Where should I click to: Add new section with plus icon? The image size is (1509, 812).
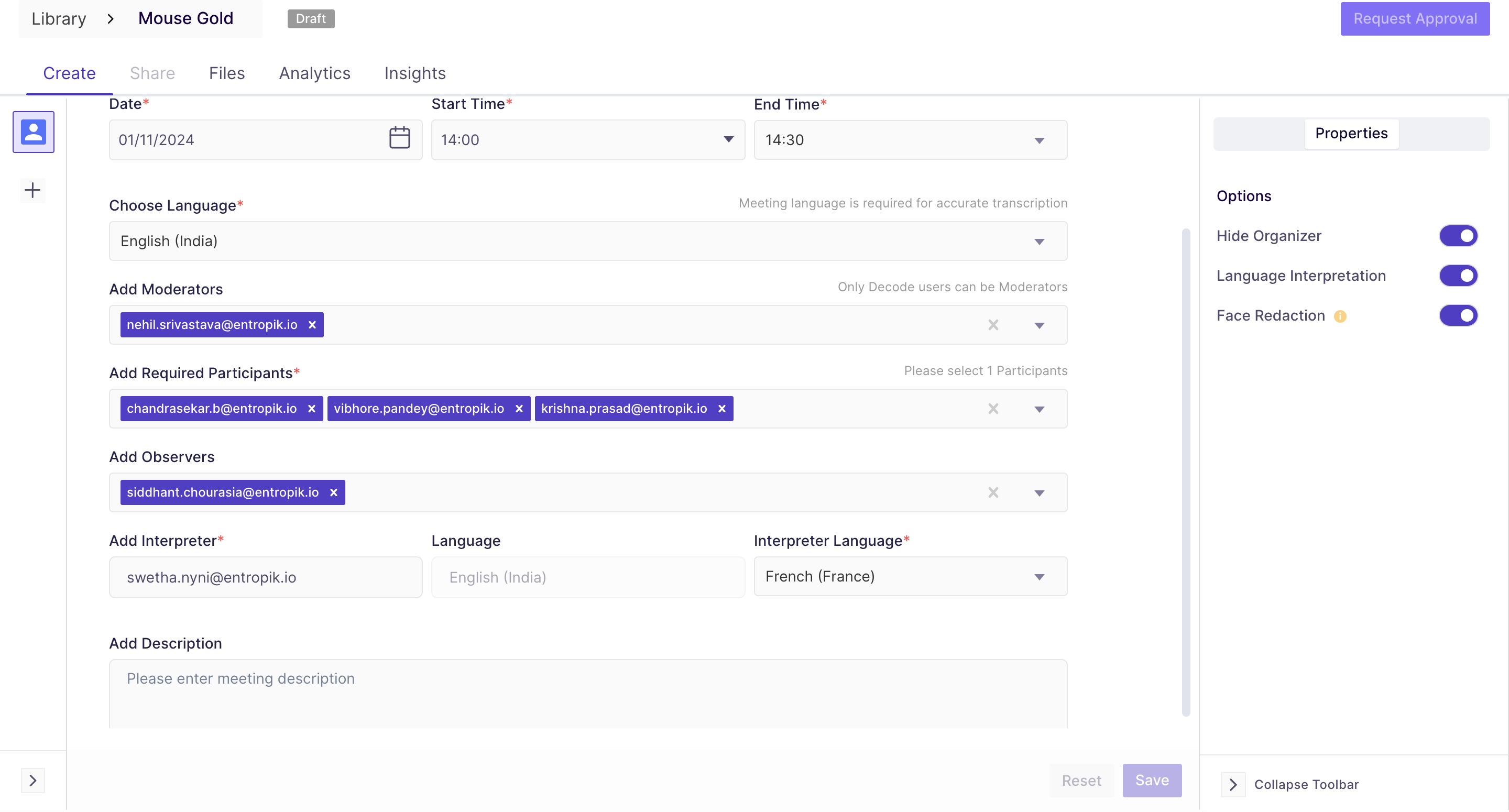click(33, 190)
